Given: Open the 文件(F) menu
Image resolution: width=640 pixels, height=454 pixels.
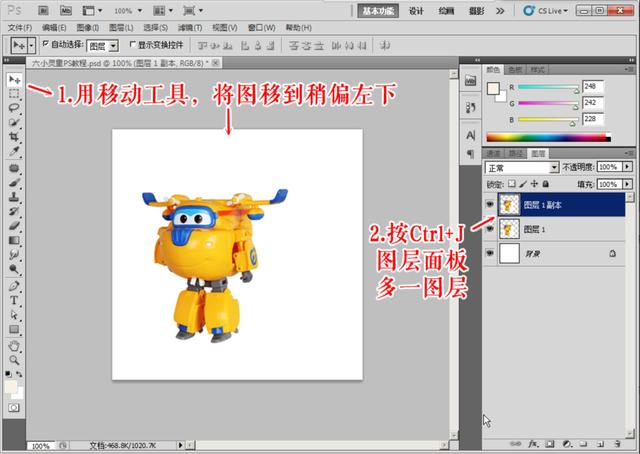Looking at the screenshot, I should (x=20, y=28).
